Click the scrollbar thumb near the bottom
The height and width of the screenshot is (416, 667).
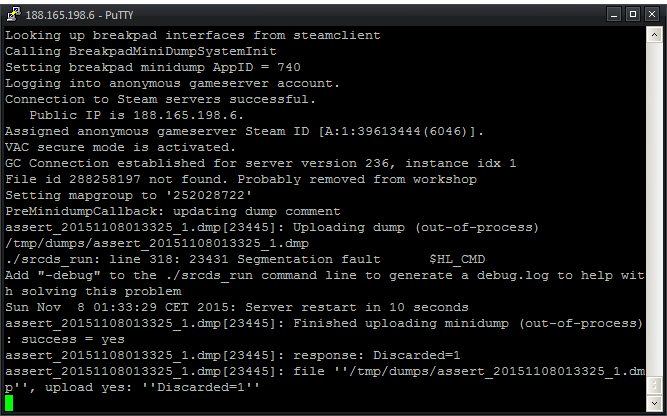[654, 386]
